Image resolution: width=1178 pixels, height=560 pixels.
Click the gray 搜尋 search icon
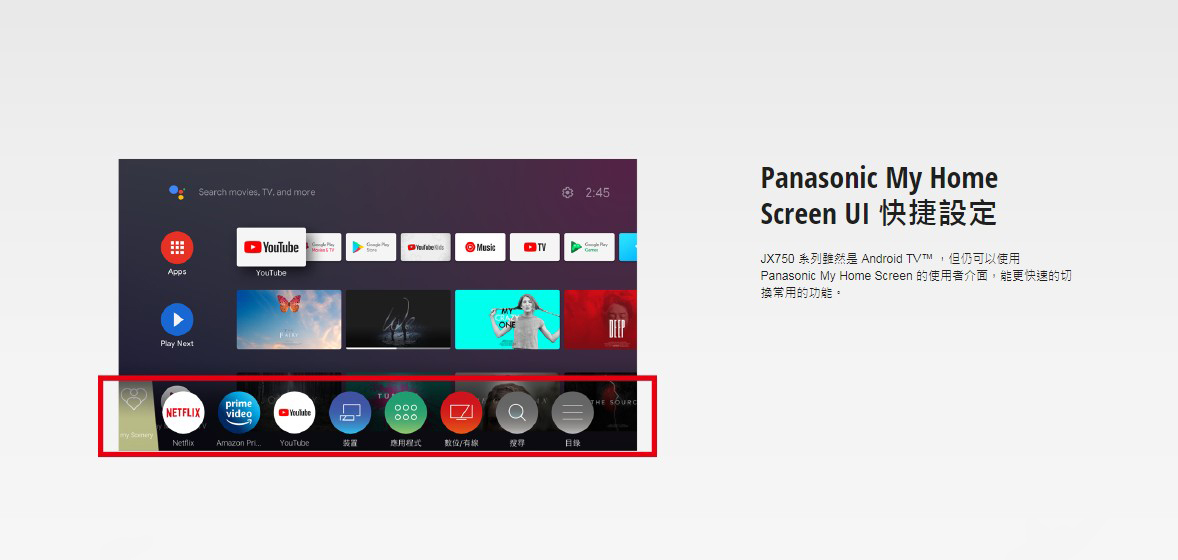click(517, 413)
